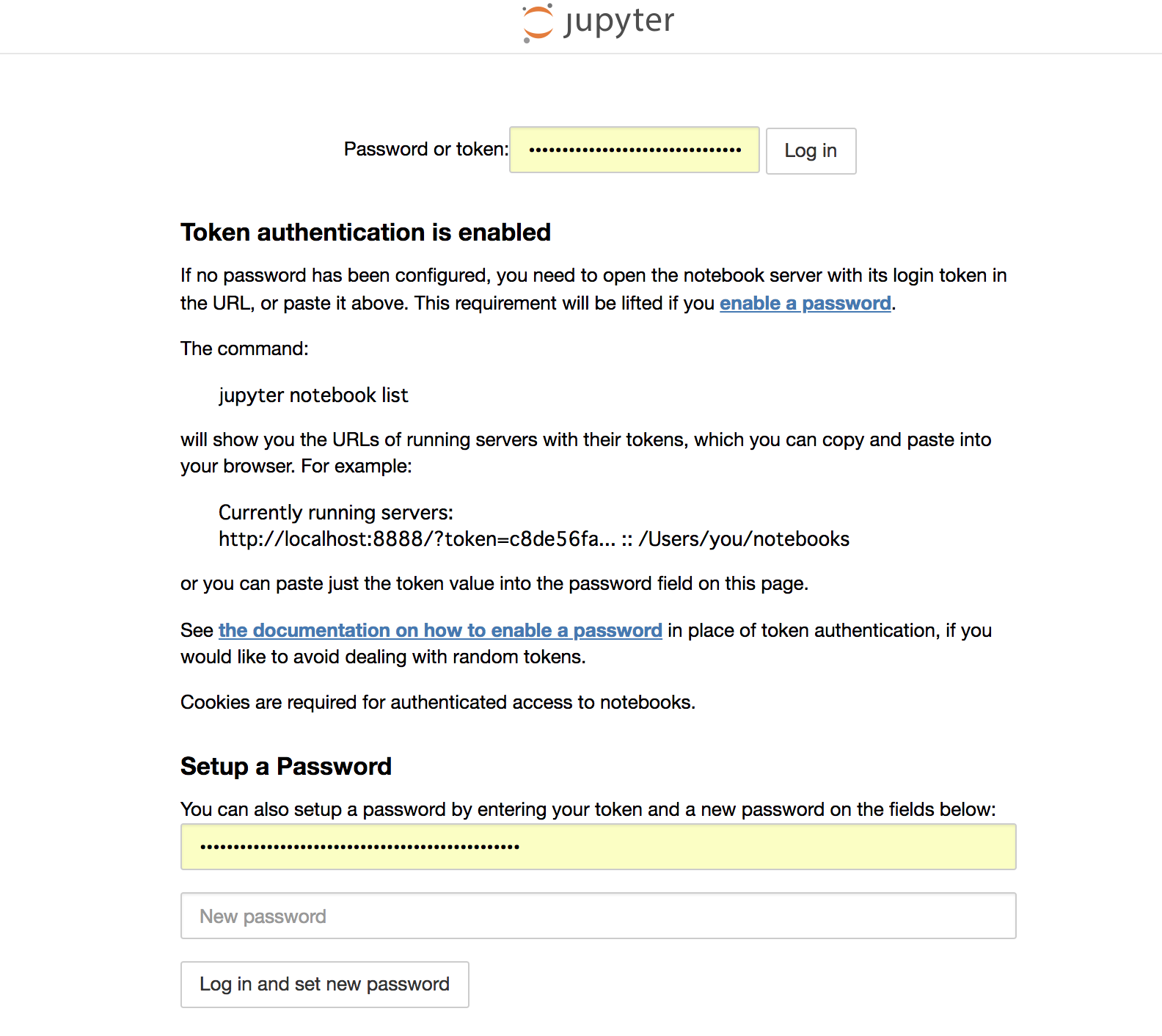Open the 'enable a password' link
1162x1036 pixels.
point(805,303)
